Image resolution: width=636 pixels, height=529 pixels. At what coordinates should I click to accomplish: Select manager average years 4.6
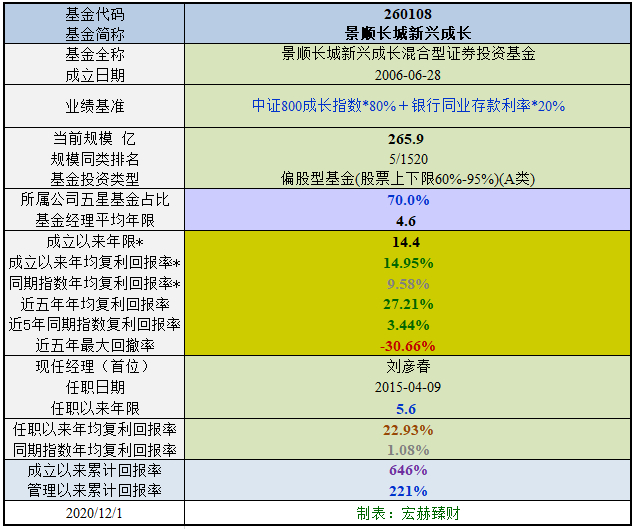(x=406, y=221)
